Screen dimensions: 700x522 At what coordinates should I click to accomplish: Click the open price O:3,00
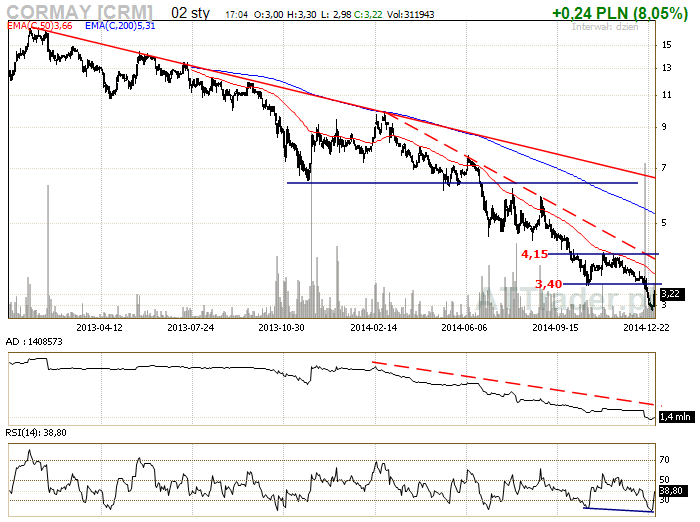[x=268, y=15]
